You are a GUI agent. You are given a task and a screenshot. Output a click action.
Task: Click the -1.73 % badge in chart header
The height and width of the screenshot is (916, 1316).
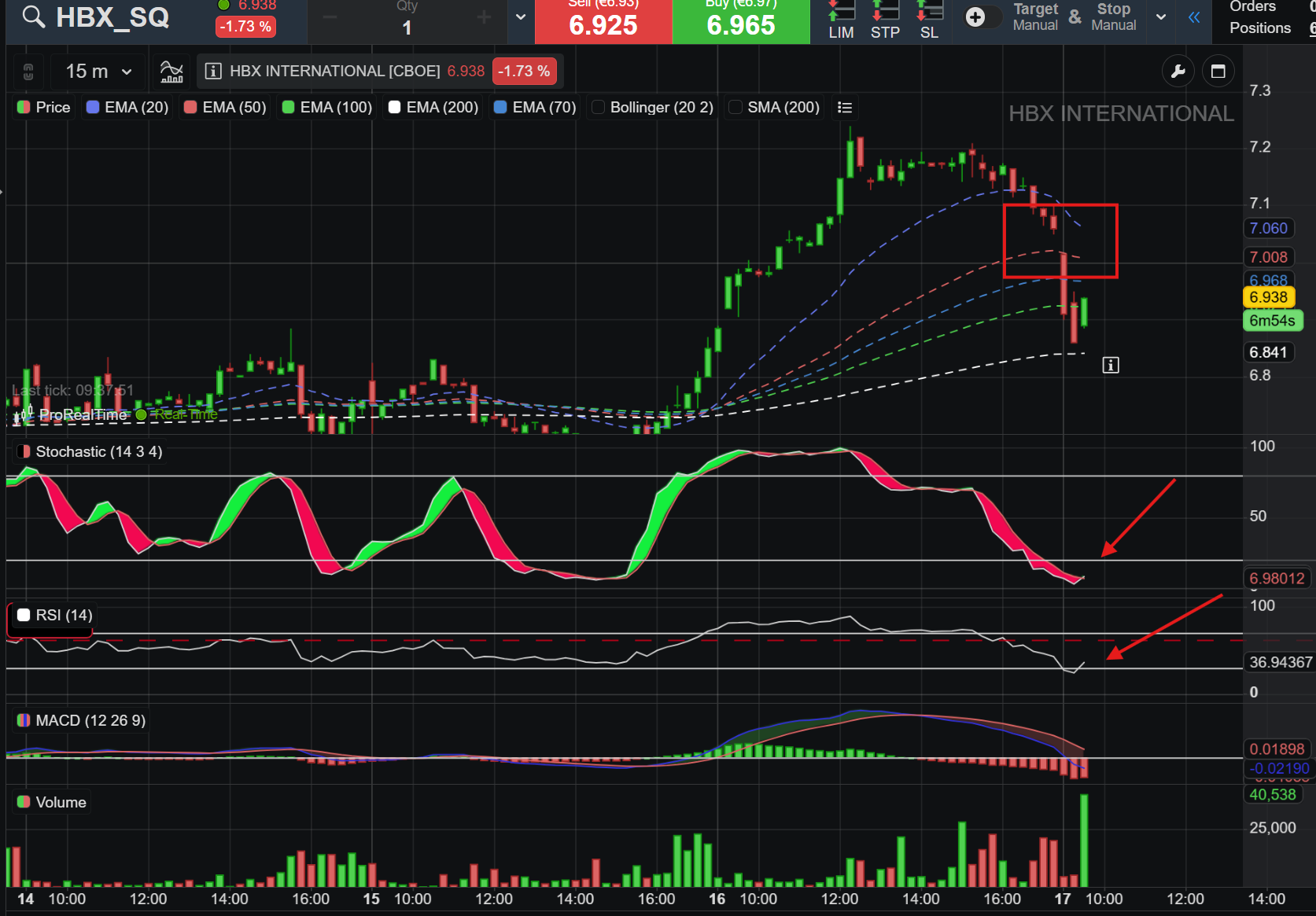[524, 72]
